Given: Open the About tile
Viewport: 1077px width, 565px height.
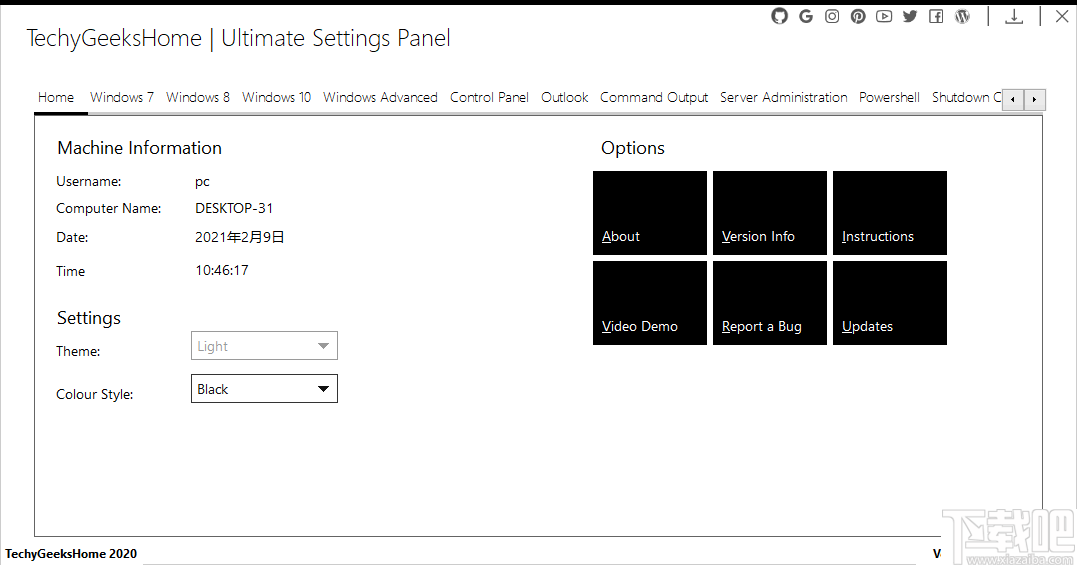Looking at the screenshot, I should pyautogui.click(x=650, y=213).
